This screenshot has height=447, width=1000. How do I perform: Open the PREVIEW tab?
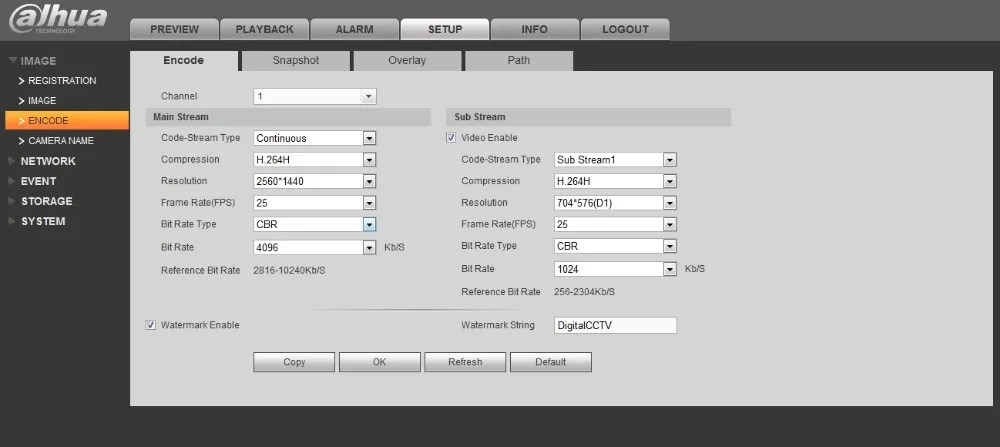coord(174,29)
